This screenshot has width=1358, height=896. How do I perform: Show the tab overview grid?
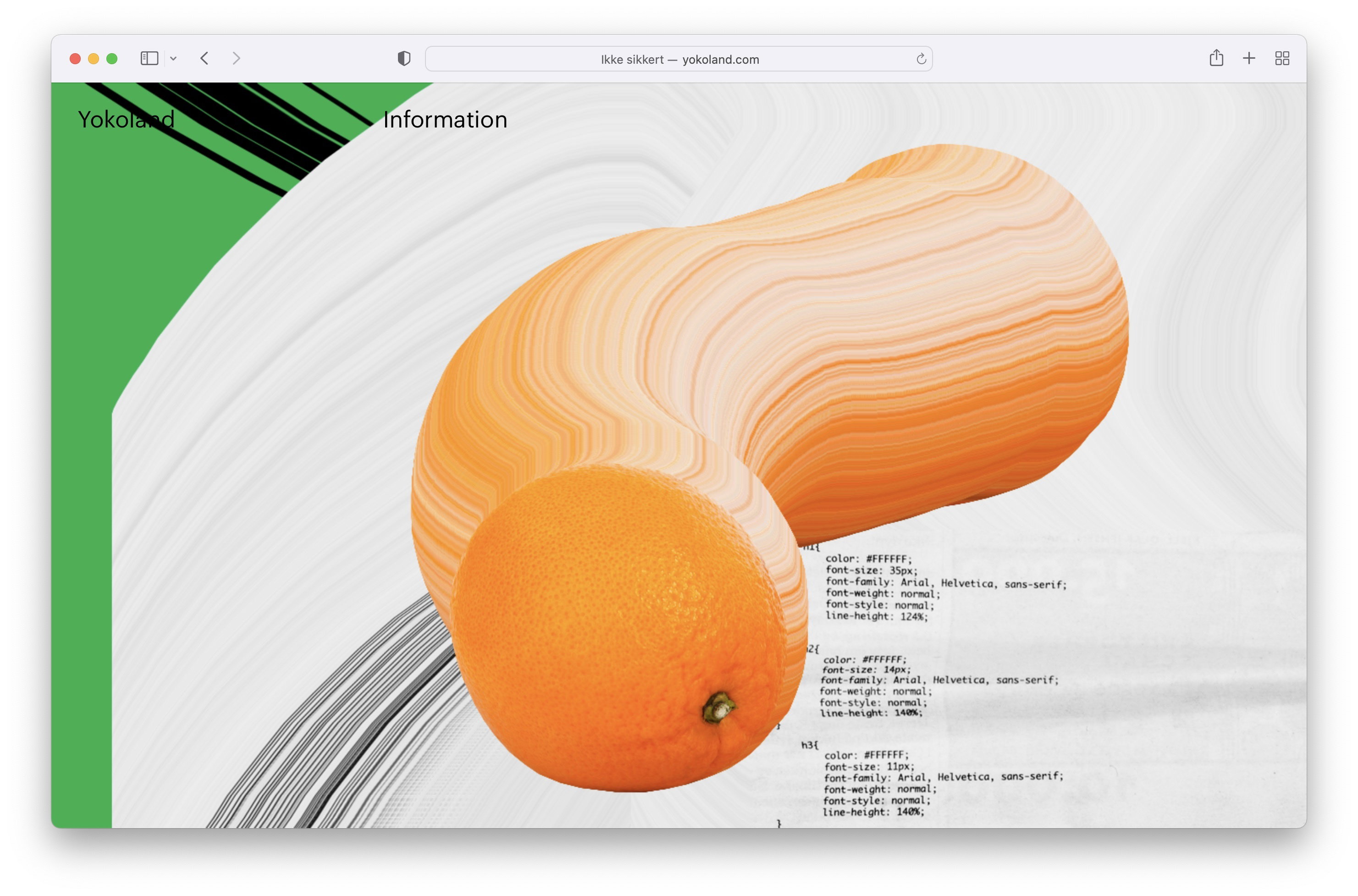point(1282,58)
